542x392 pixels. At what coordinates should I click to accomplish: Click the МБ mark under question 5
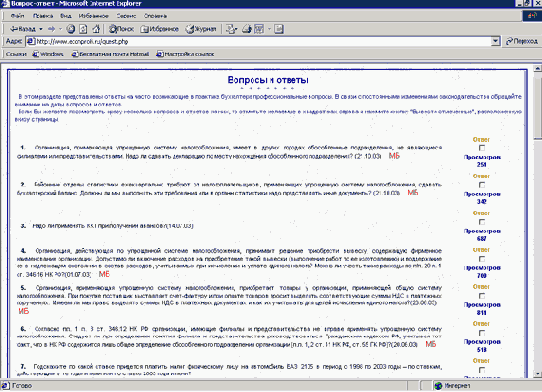pyautogui.click(x=24, y=311)
